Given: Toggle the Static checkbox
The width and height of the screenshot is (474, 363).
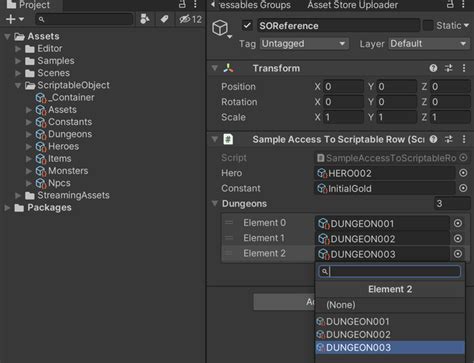Looking at the screenshot, I should pos(428,26).
